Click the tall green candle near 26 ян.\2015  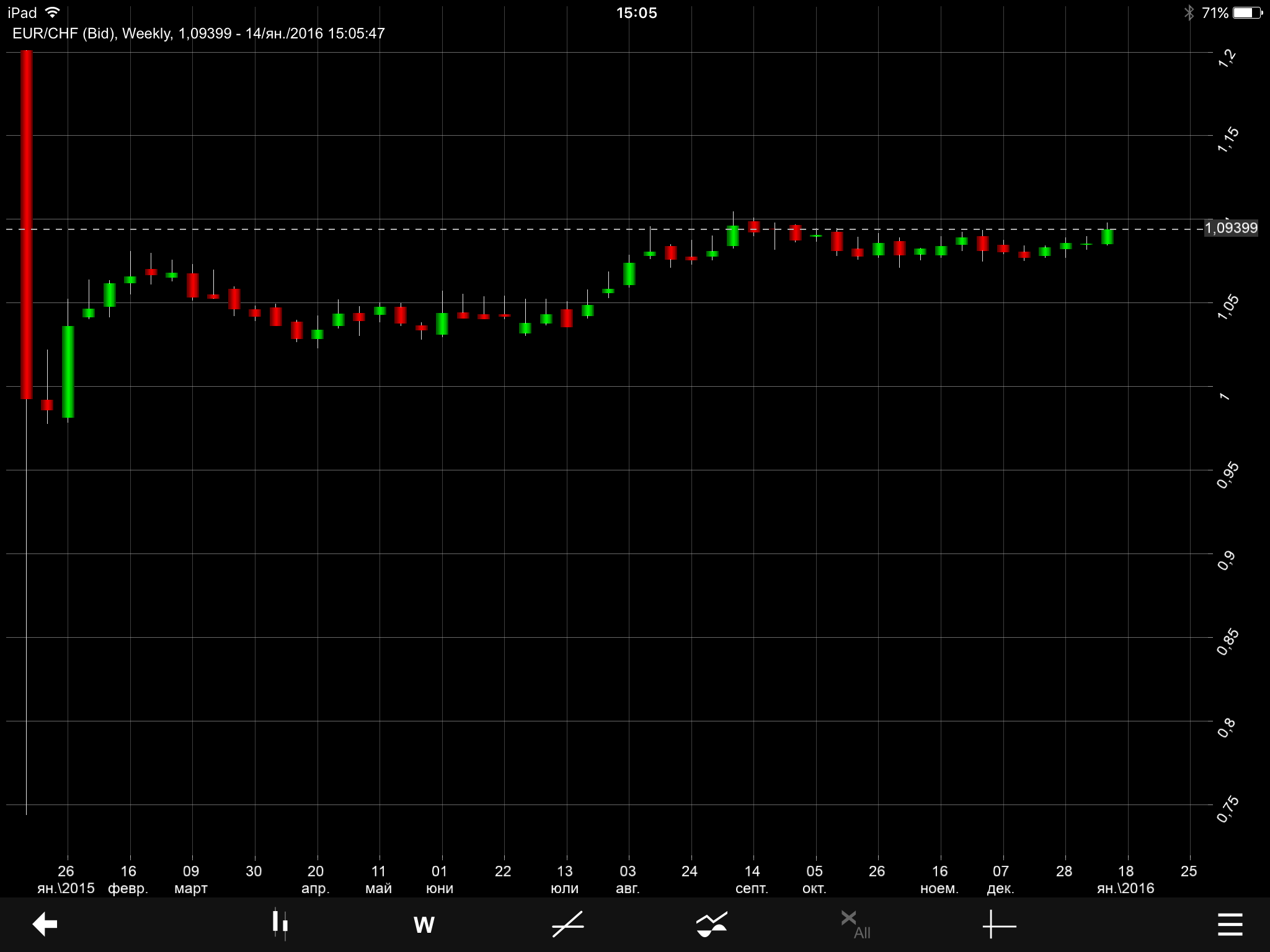tap(68, 372)
